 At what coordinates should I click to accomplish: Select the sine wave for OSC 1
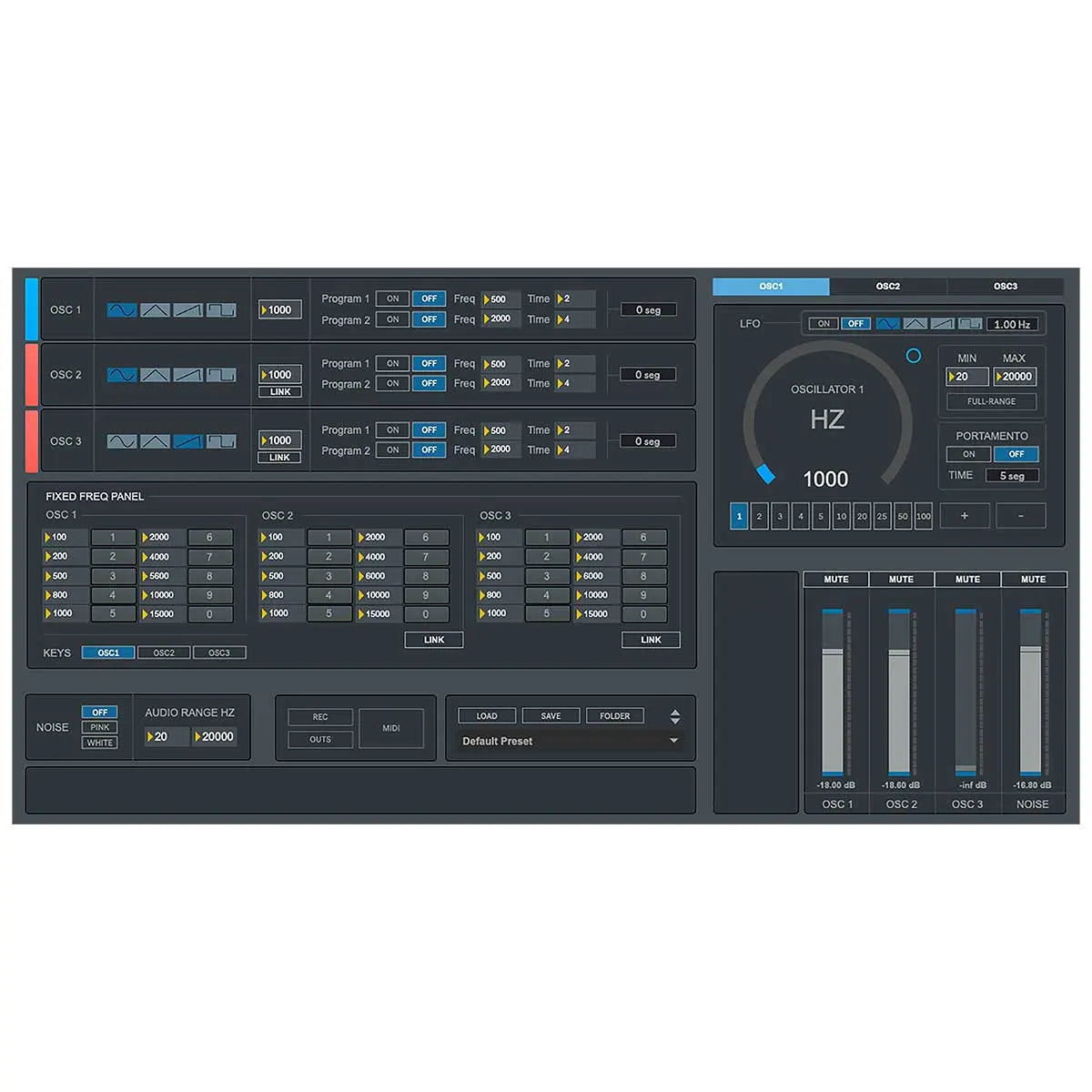(122, 309)
